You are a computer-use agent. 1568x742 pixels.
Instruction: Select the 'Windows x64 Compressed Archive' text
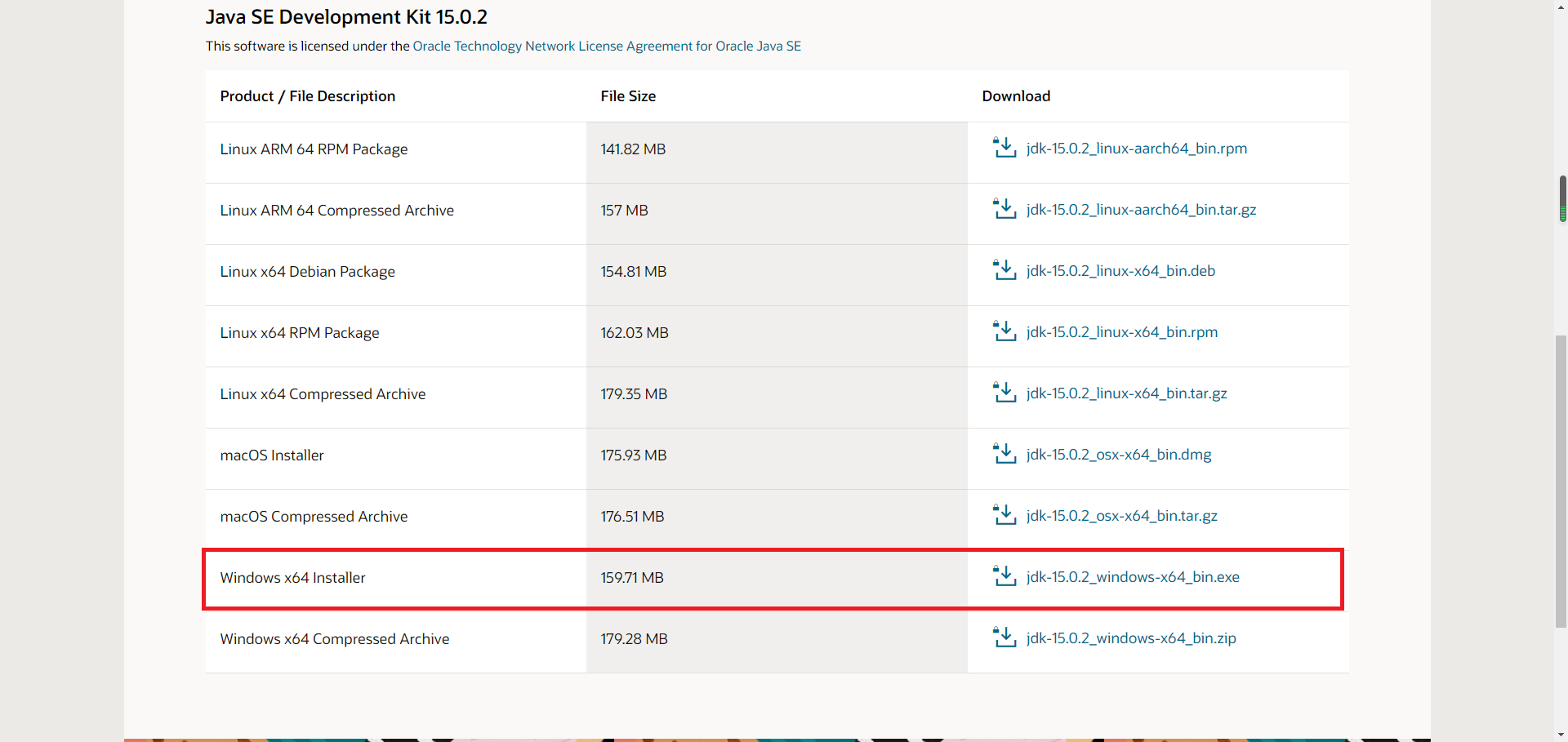334,639
